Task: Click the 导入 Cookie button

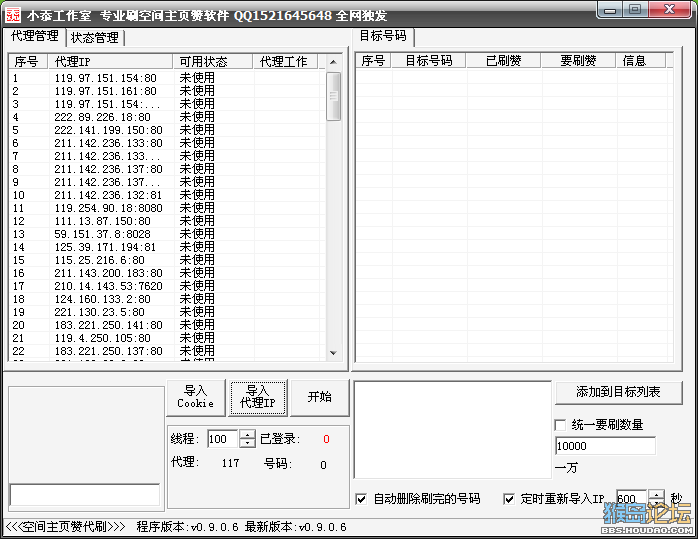Action: point(195,397)
